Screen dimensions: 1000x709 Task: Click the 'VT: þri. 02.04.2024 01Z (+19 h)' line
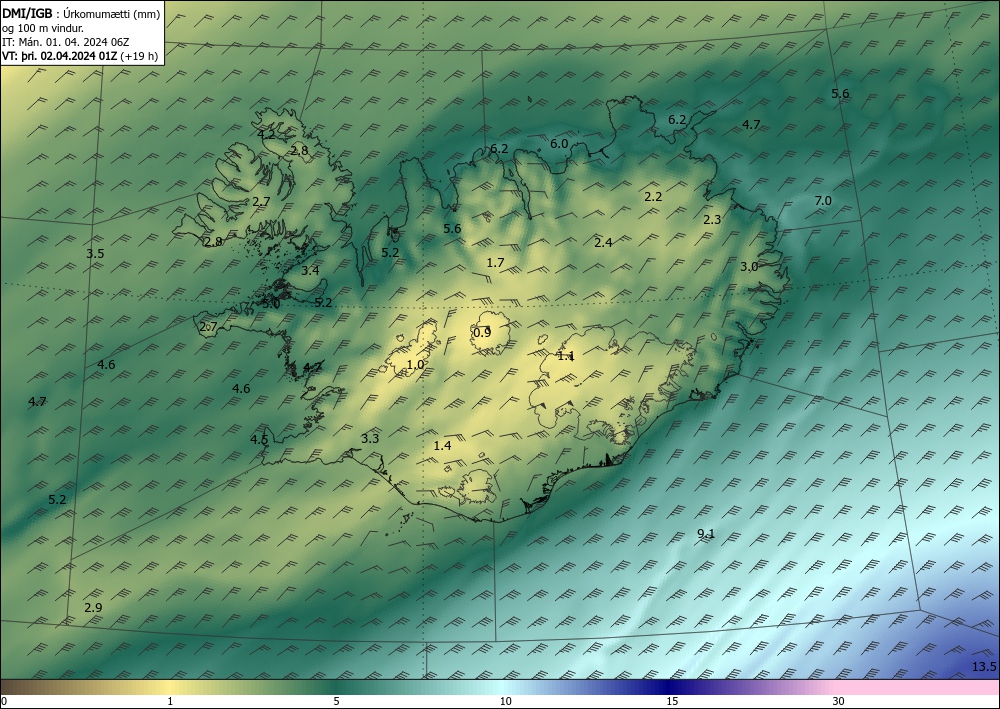(80, 55)
